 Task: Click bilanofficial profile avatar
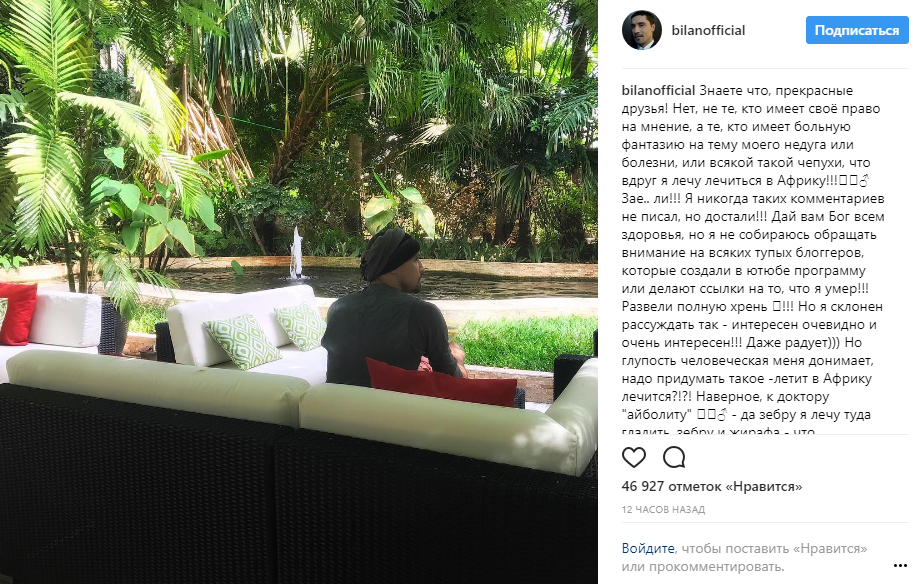tap(642, 30)
